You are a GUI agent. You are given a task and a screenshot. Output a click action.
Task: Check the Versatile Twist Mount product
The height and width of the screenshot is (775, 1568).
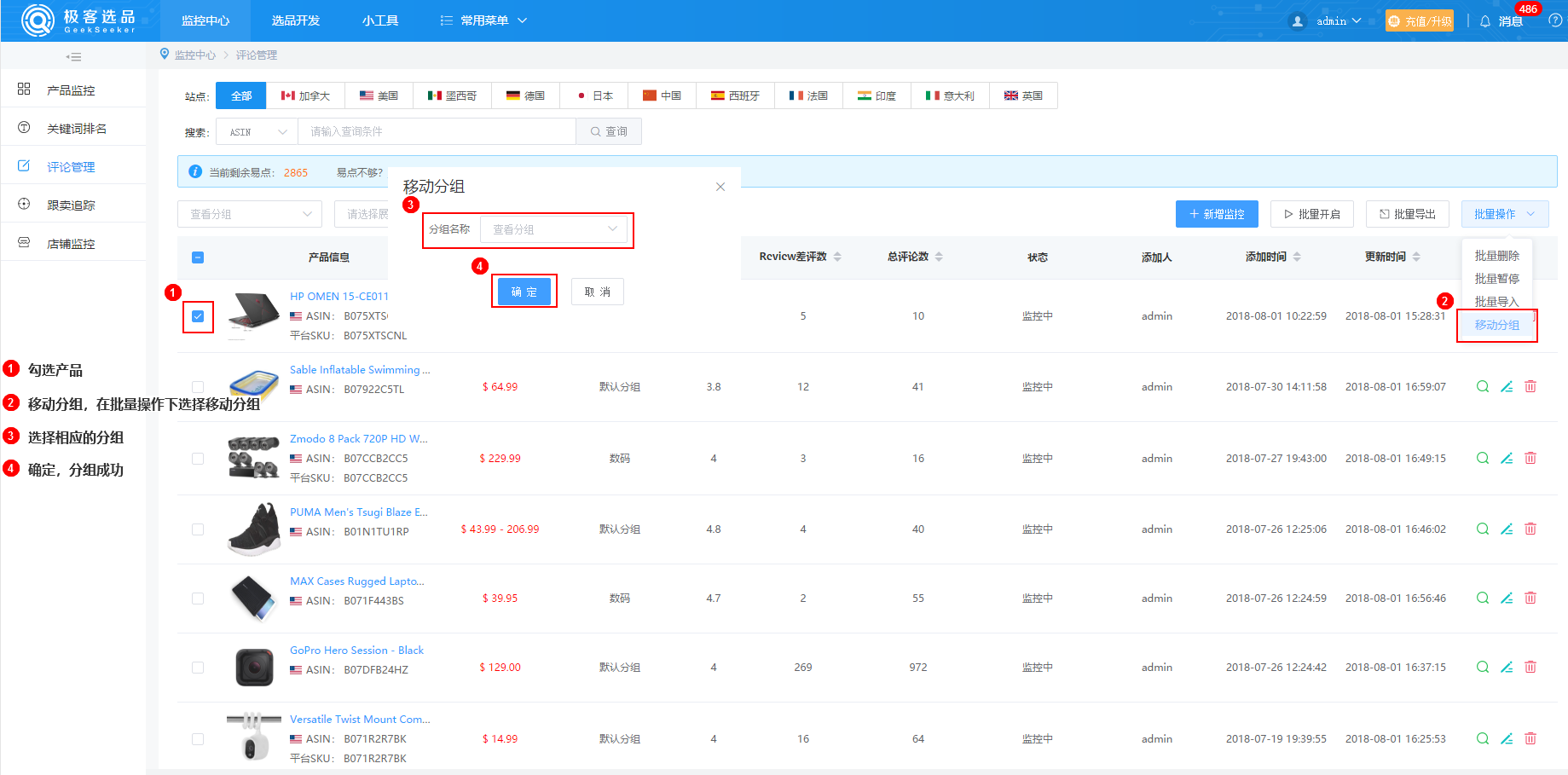[x=198, y=739]
